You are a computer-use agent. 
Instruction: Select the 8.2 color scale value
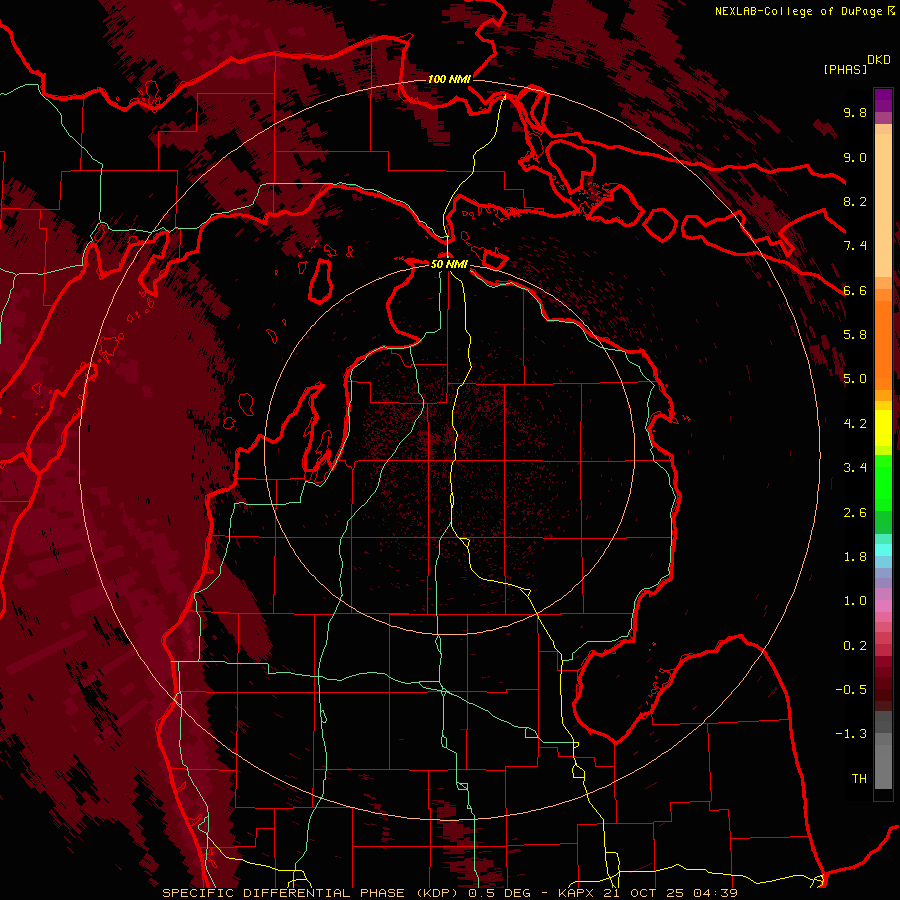pos(855,201)
